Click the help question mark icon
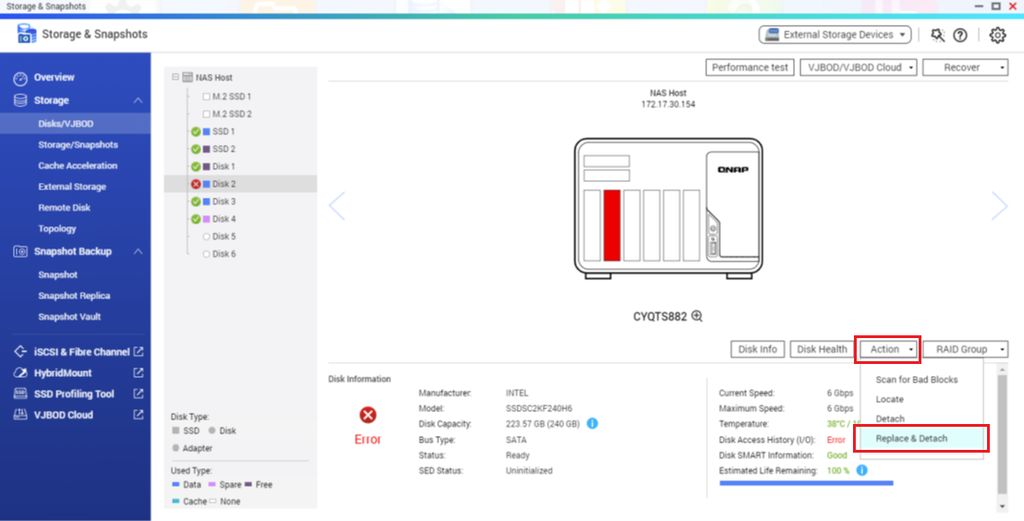 960,35
